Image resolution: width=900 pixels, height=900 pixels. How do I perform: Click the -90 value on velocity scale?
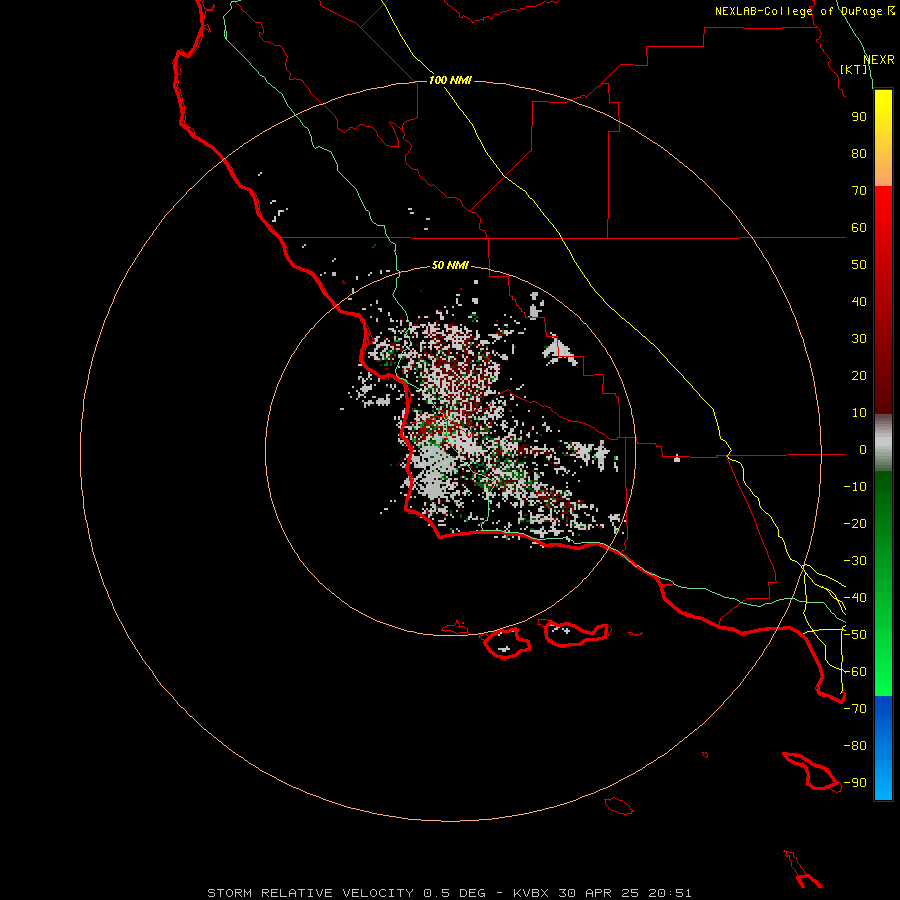[855, 783]
